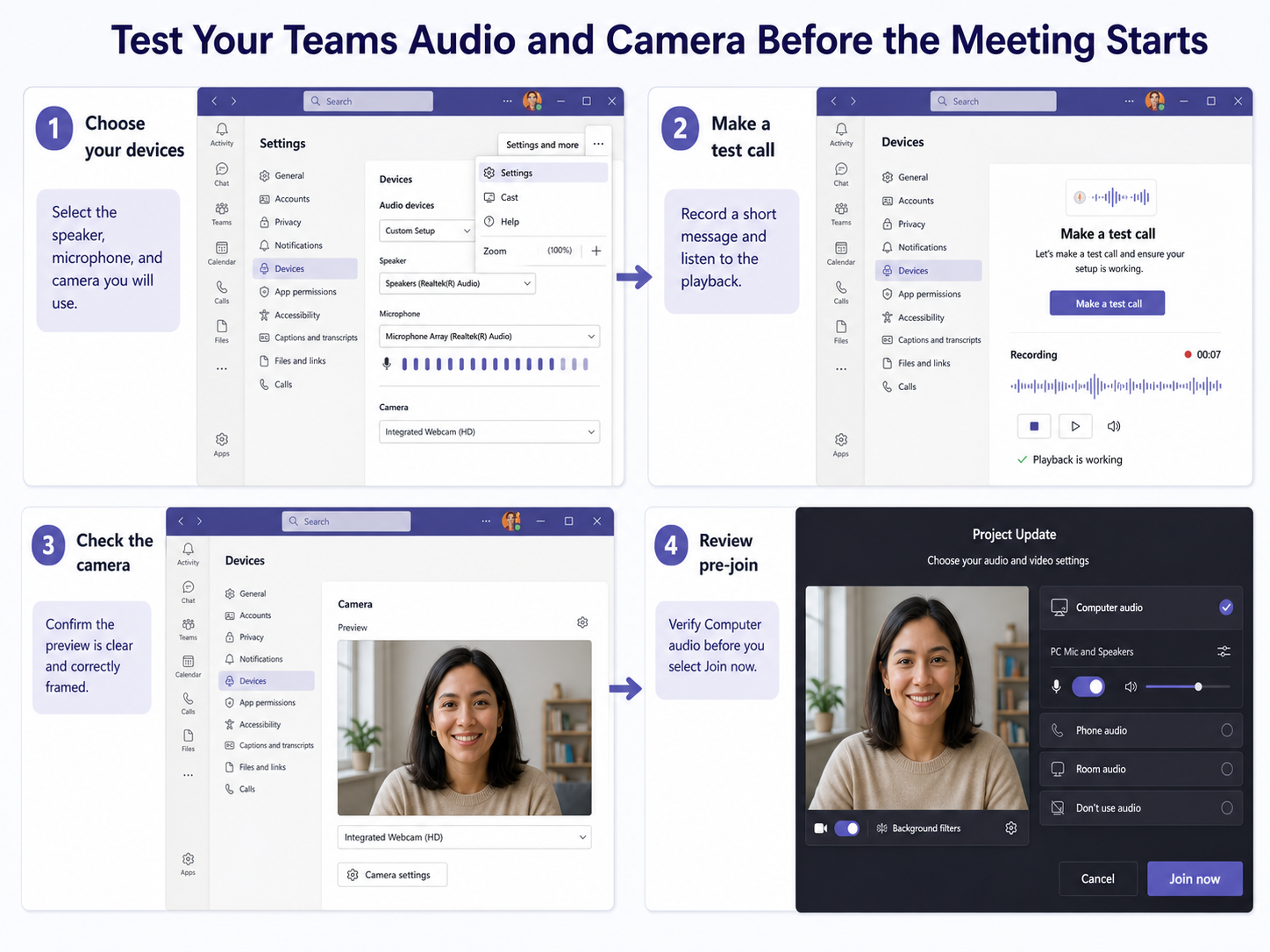Select Don't use audio option
This screenshot has width=1270, height=952.
1141,807
